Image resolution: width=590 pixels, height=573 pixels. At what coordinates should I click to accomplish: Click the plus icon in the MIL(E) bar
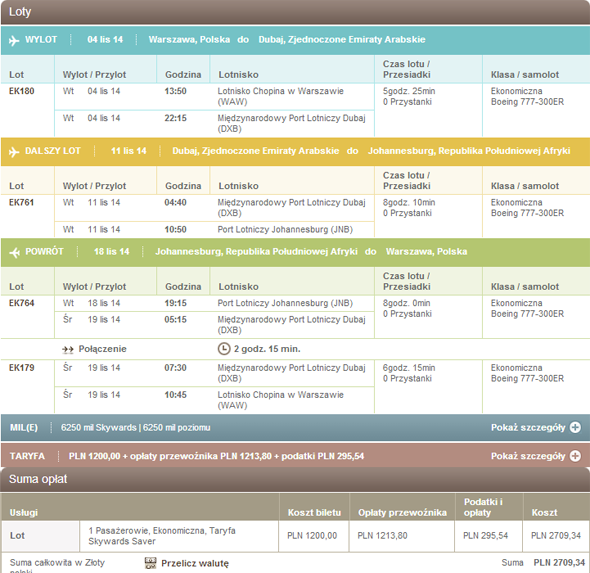[x=575, y=427]
